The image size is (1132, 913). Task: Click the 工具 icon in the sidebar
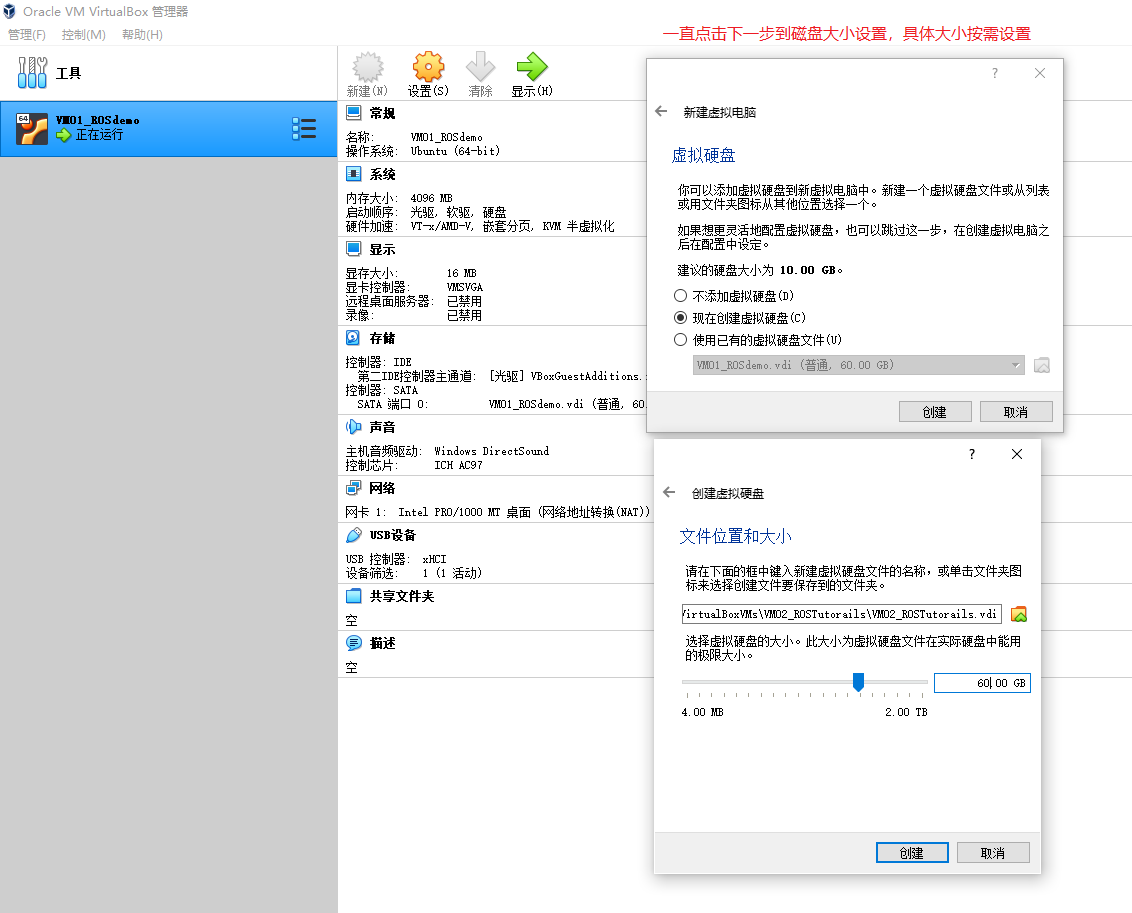32,72
